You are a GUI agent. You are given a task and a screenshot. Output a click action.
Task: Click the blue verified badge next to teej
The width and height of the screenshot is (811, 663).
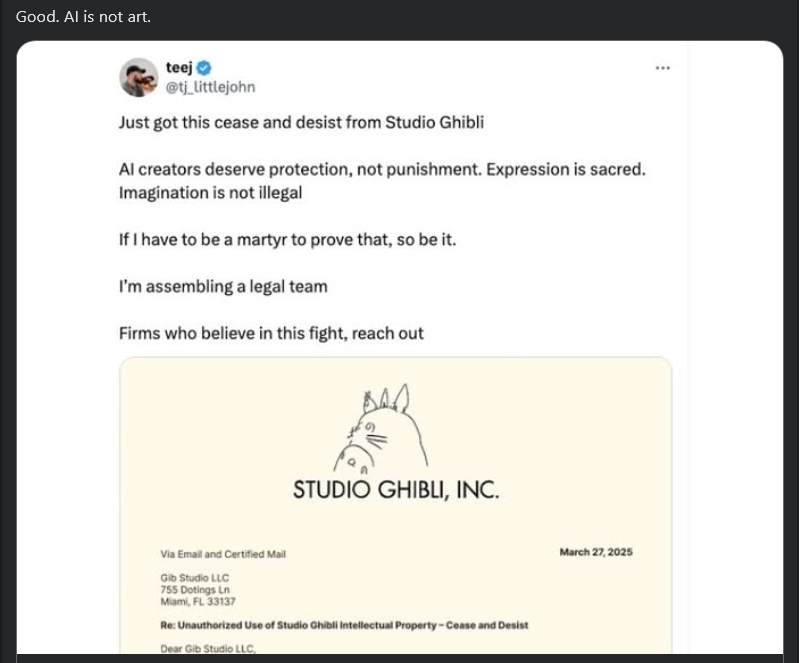click(203, 69)
